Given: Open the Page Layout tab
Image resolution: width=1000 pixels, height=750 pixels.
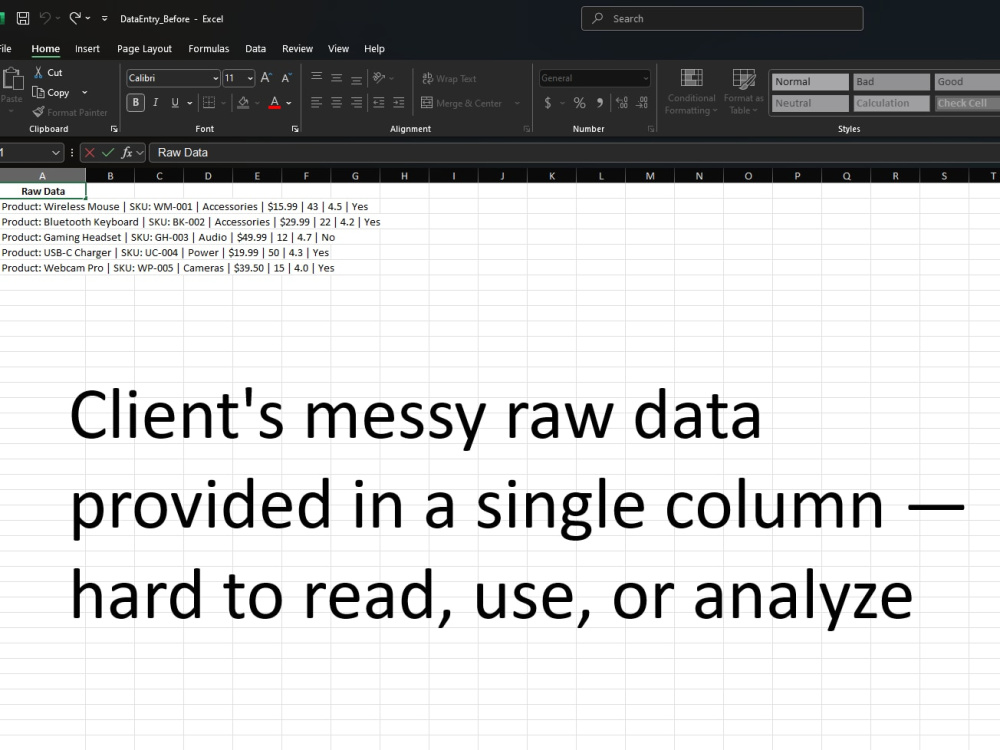Looking at the screenshot, I should click(144, 48).
